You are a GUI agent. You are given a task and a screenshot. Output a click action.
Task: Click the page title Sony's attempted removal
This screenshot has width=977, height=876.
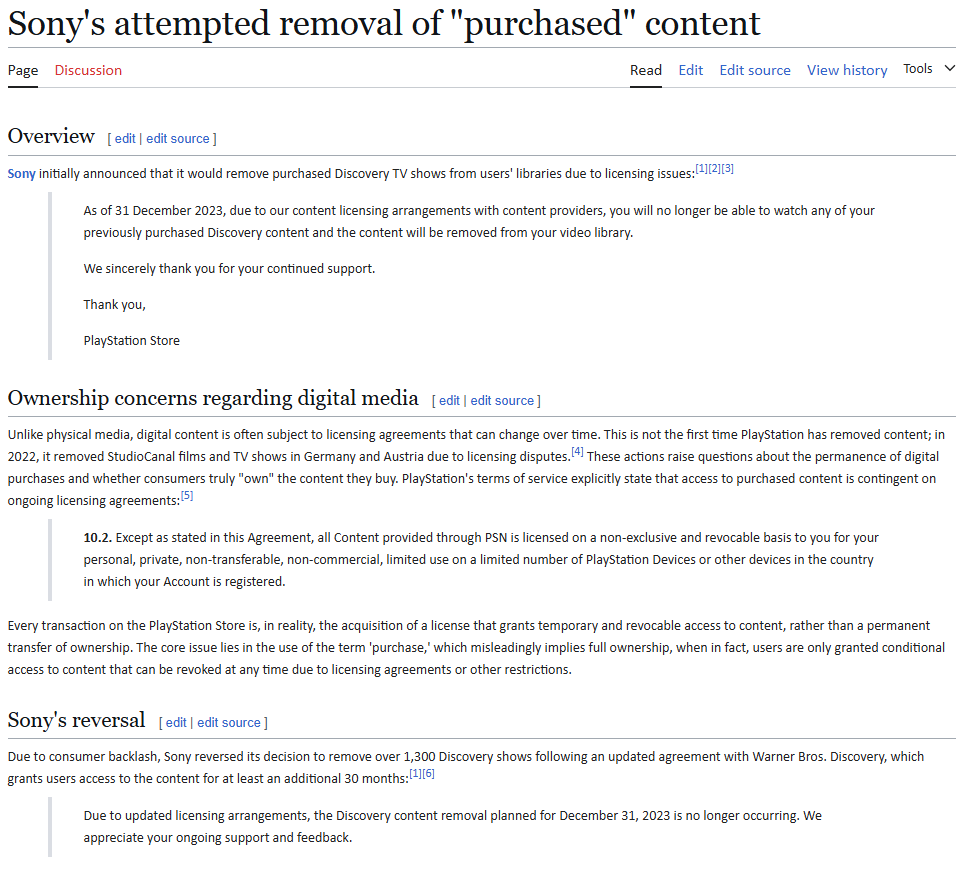click(384, 24)
